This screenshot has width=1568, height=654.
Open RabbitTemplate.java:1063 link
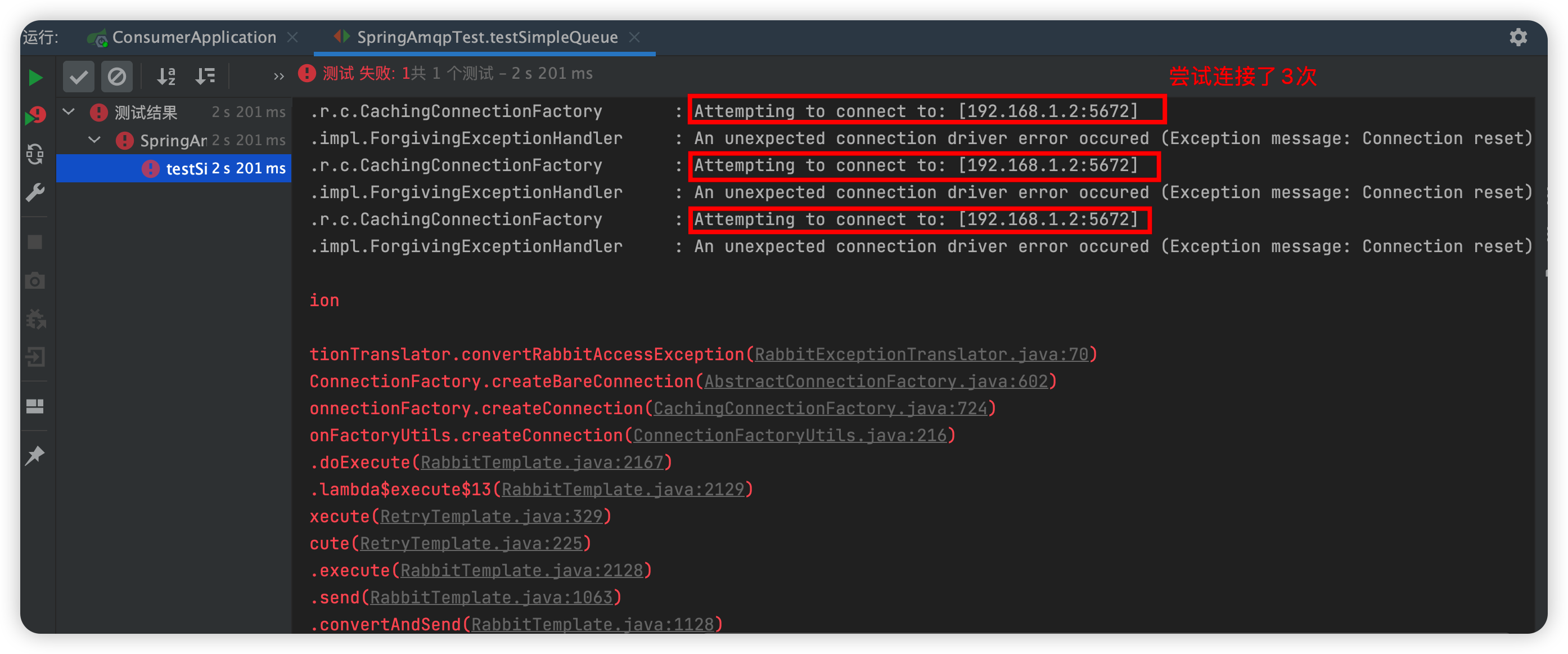(491, 597)
